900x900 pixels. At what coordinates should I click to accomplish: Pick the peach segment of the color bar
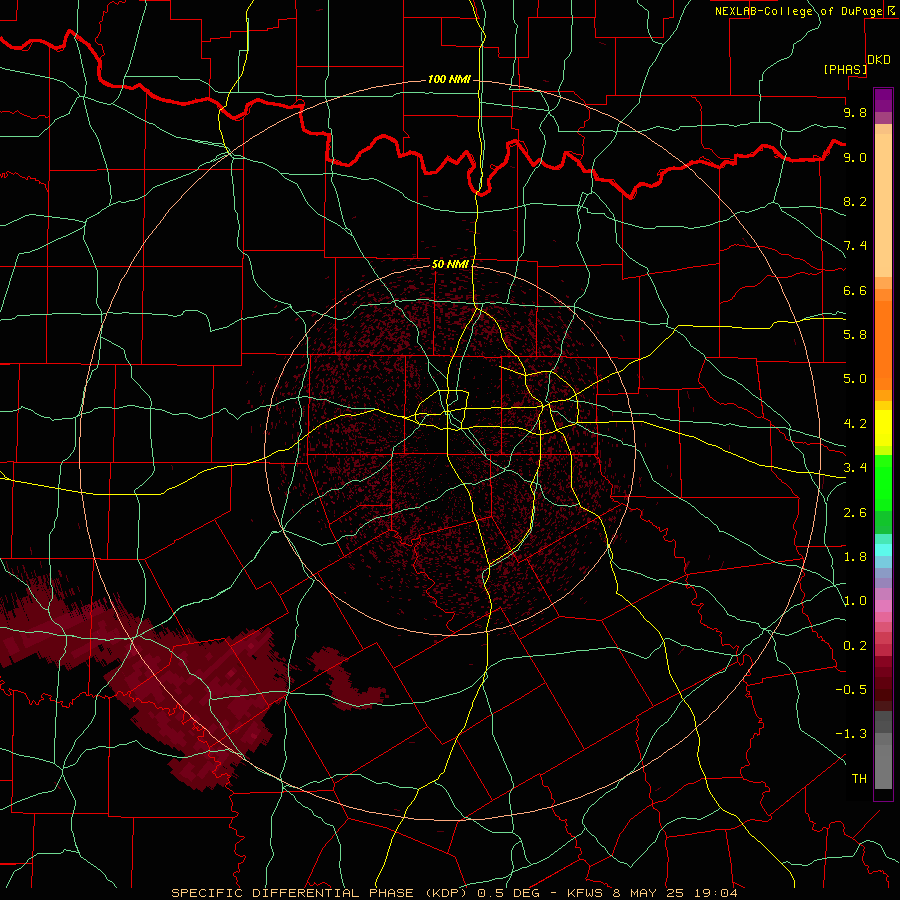883,205
